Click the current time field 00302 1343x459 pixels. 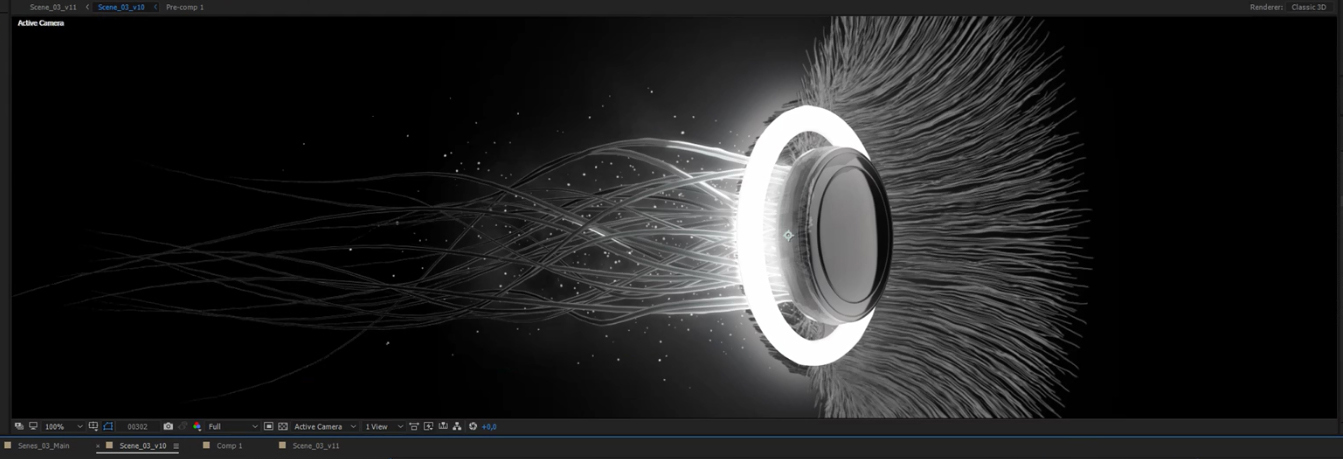(137, 427)
